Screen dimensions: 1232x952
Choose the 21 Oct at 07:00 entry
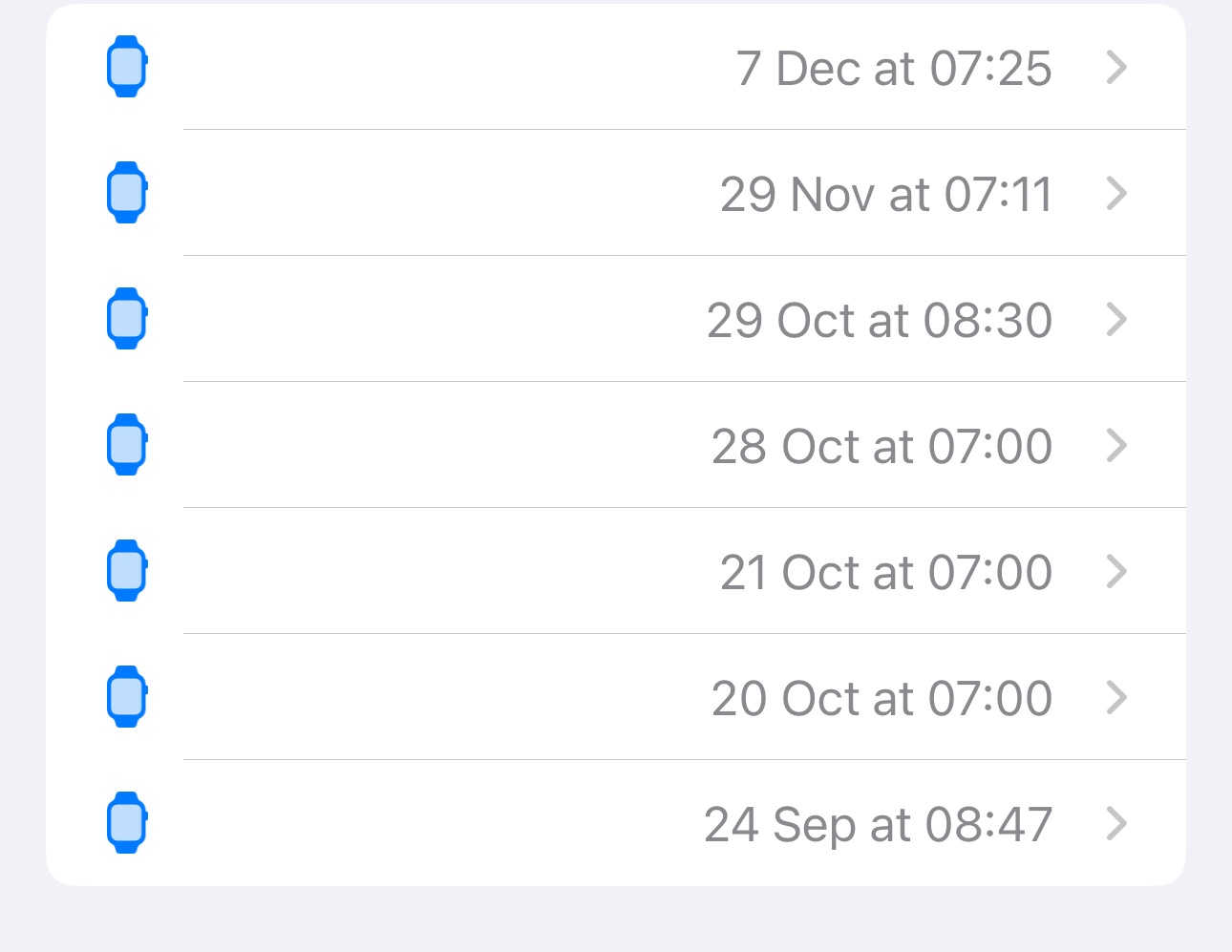coord(885,573)
